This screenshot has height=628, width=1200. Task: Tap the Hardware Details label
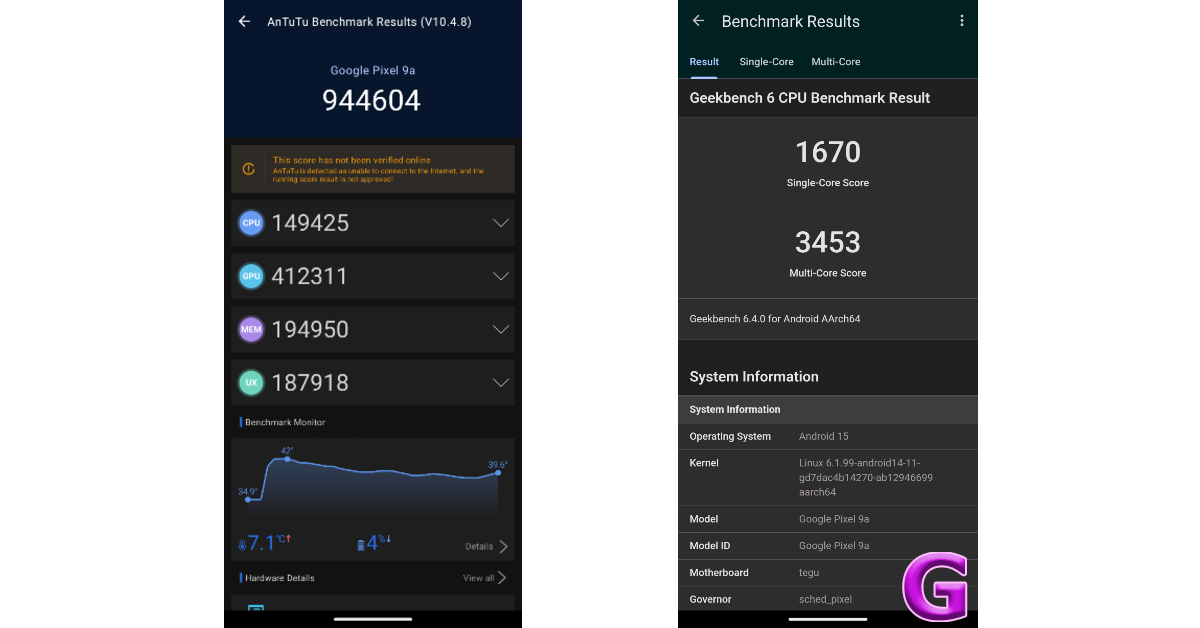pos(280,578)
